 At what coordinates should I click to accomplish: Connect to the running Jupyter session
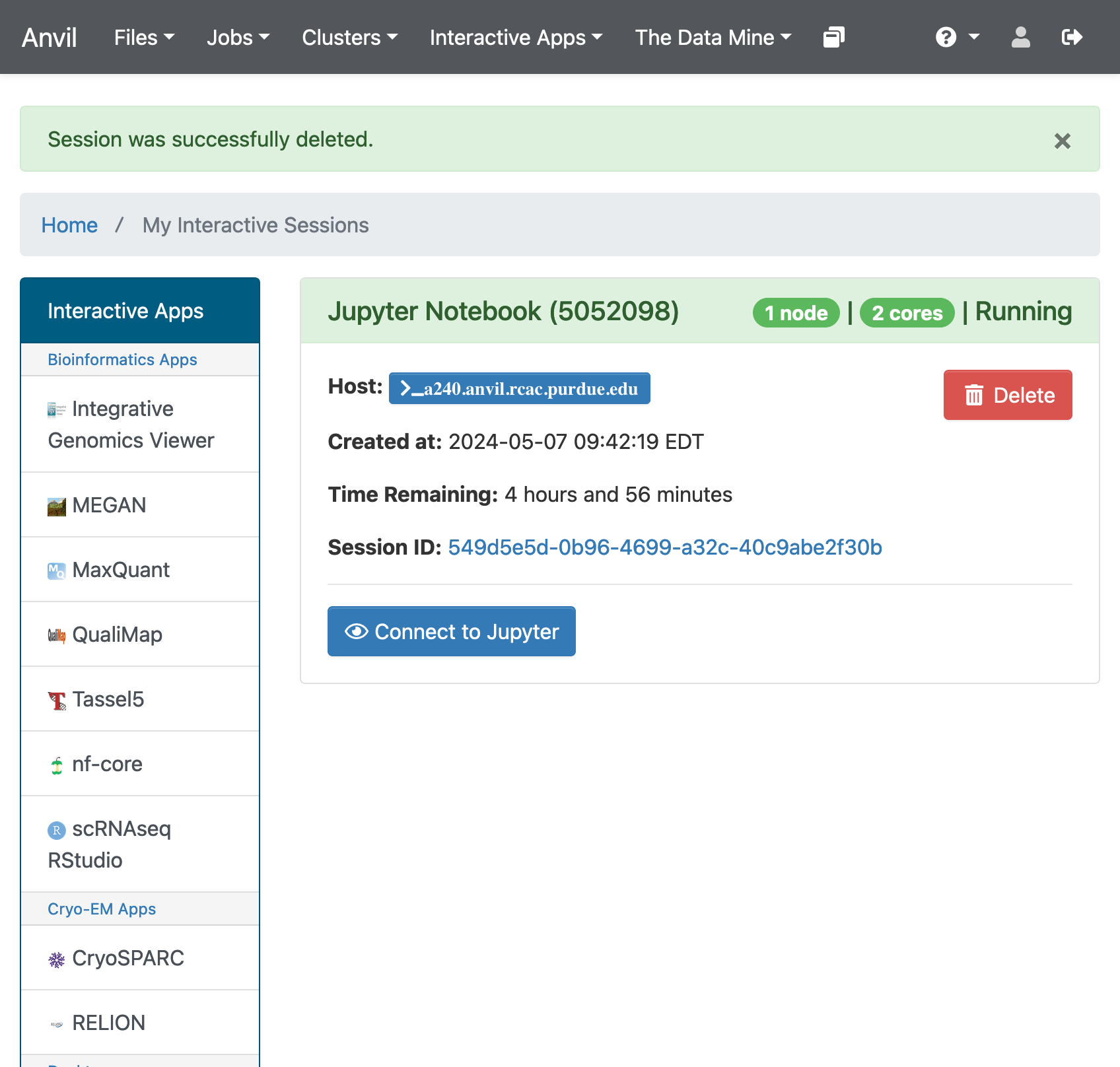click(451, 631)
